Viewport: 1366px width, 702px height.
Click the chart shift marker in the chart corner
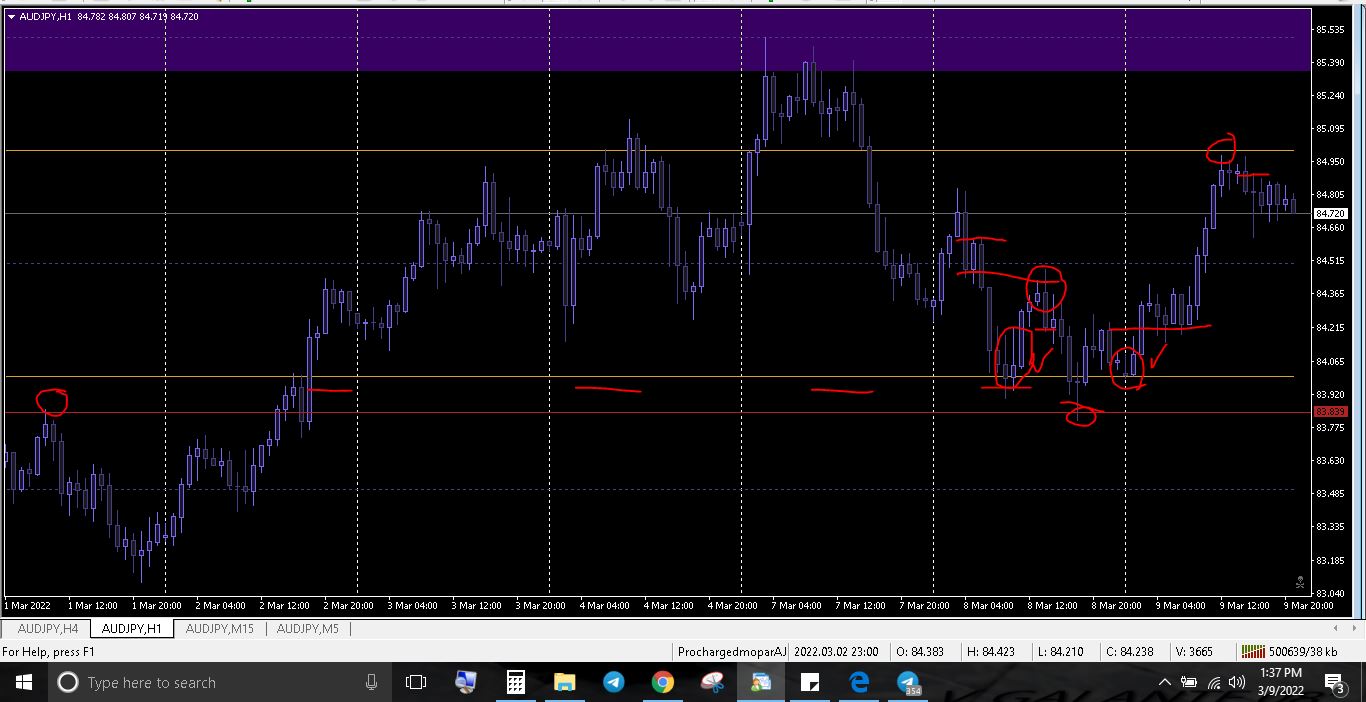[1300, 581]
